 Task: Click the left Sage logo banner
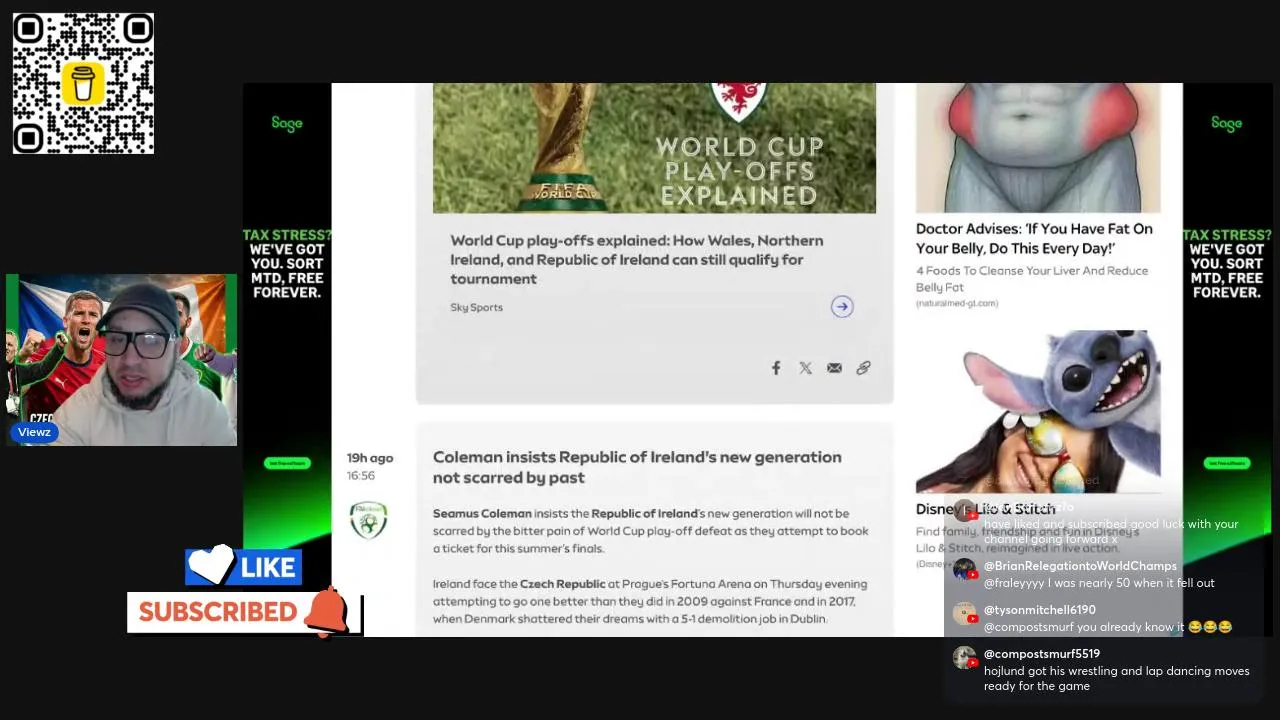pyautogui.click(x=287, y=123)
